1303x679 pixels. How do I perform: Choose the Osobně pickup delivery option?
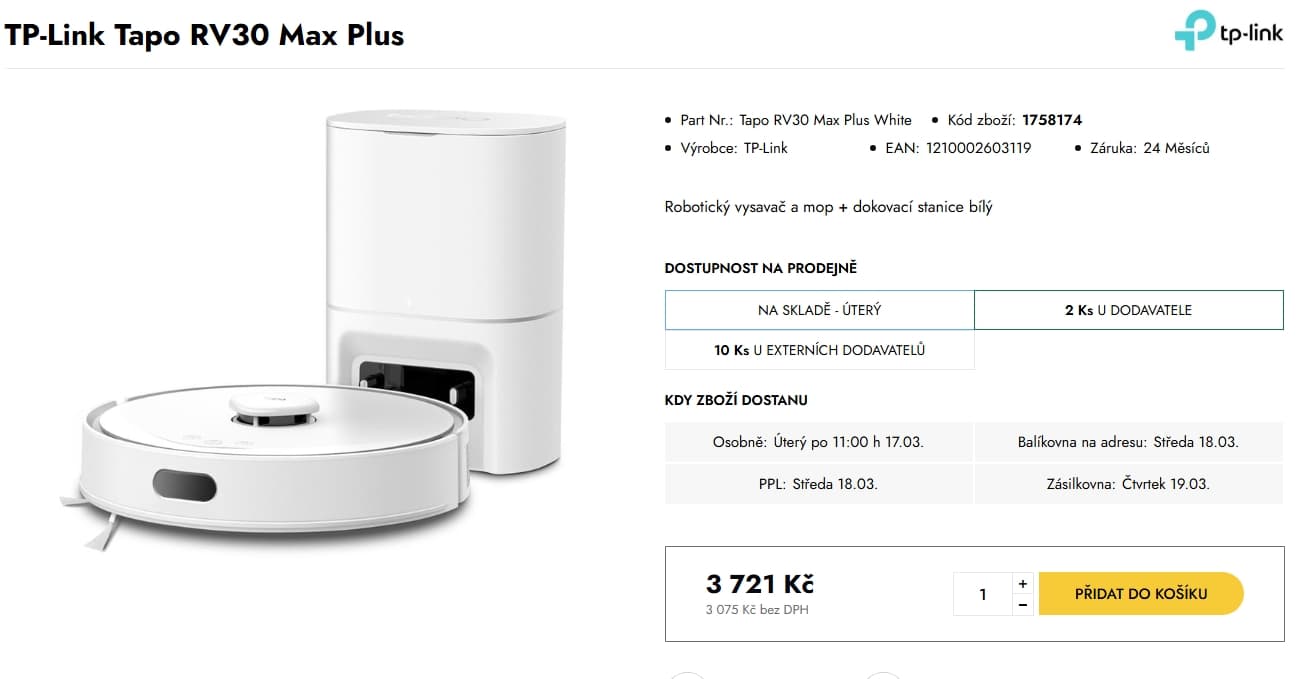point(819,442)
